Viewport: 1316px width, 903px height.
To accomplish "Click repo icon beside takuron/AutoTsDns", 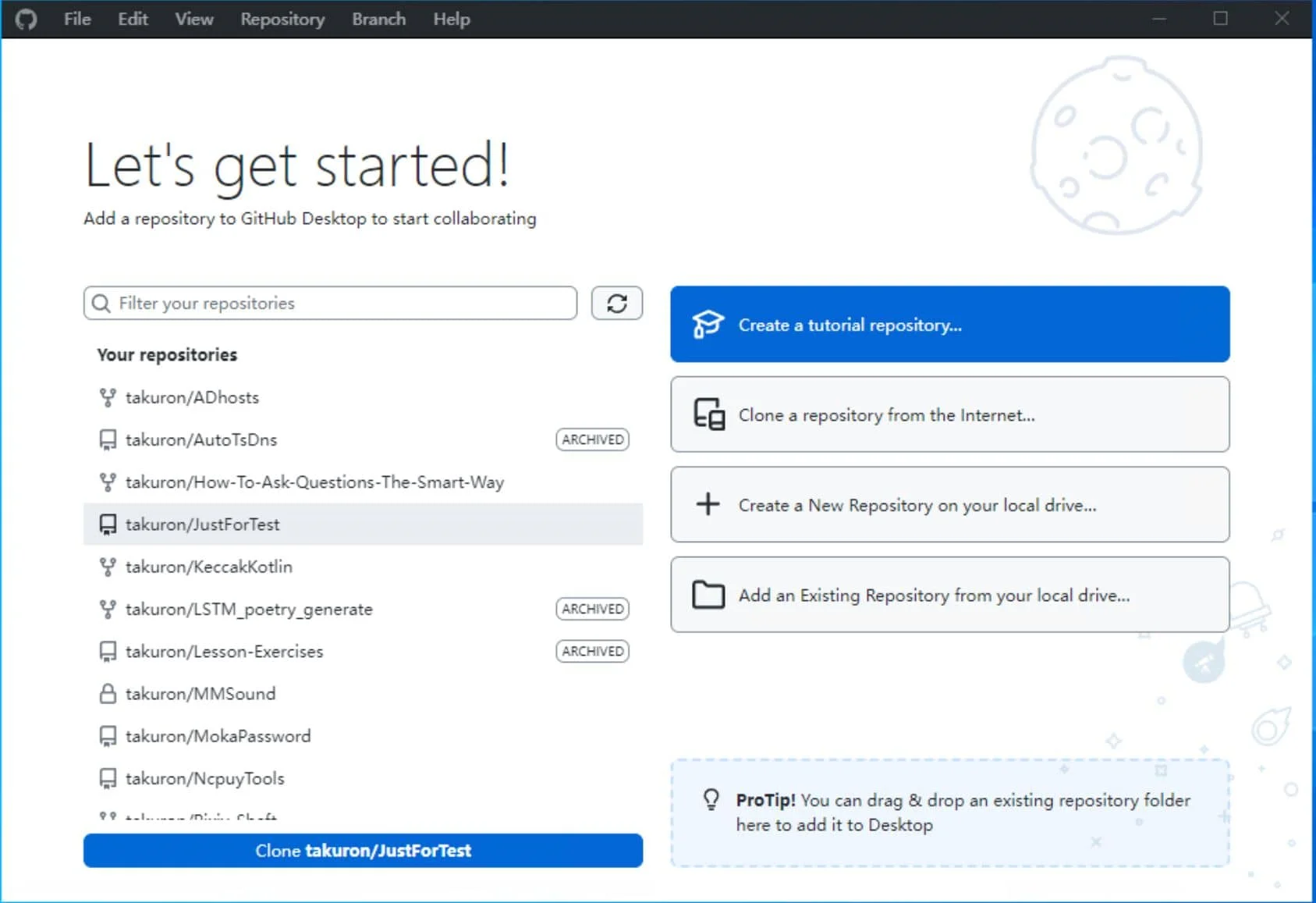I will [x=108, y=439].
